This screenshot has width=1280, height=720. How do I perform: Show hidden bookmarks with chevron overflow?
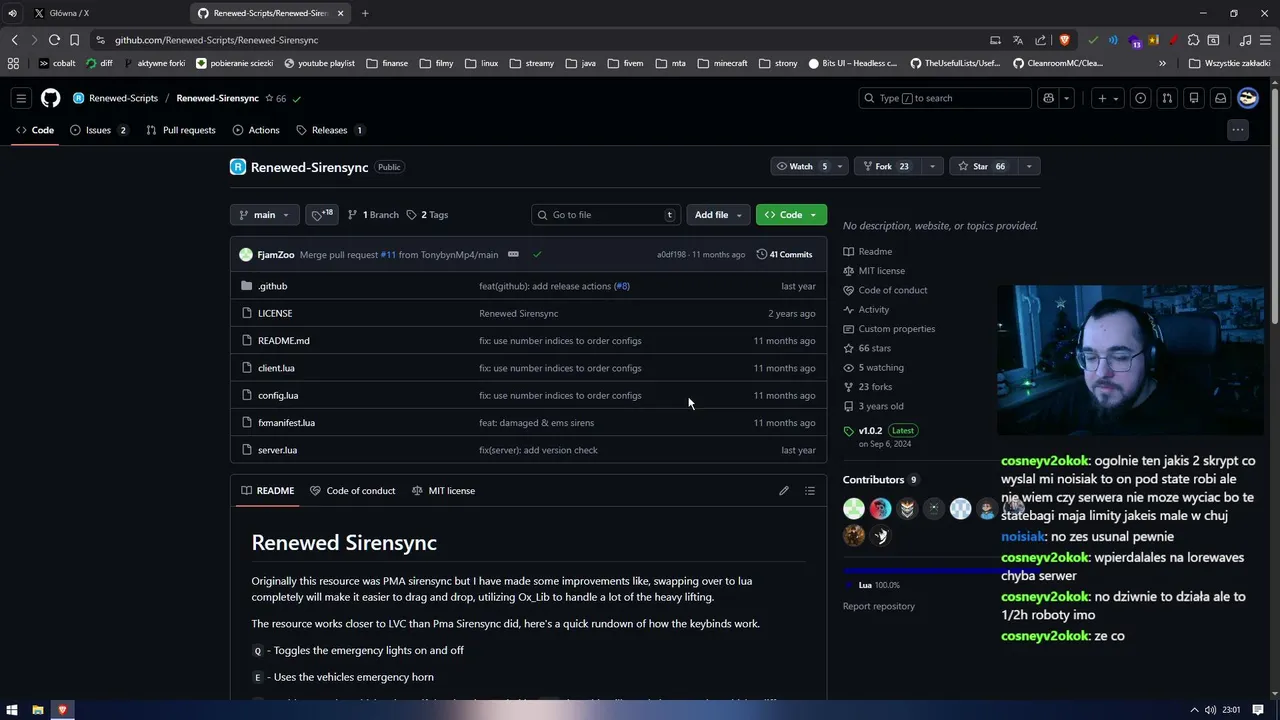pyautogui.click(x=1162, y=63)
